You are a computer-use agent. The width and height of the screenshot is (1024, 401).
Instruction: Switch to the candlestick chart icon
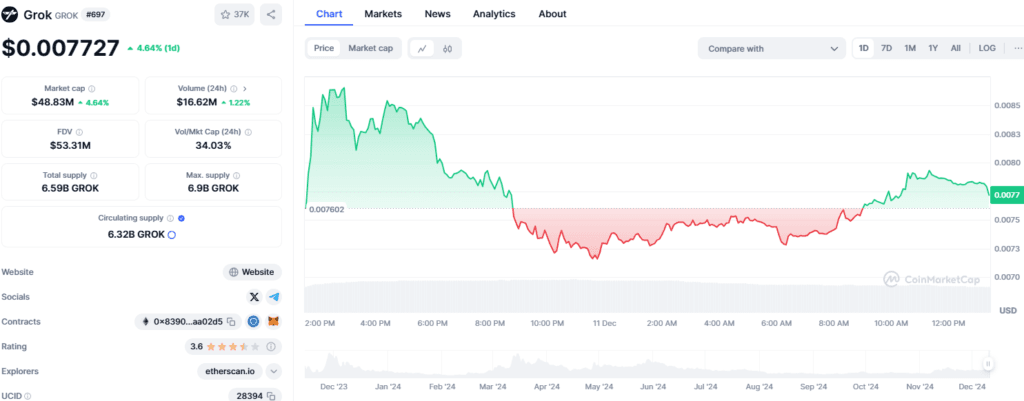pyautogui.click(x=447, y=48)
